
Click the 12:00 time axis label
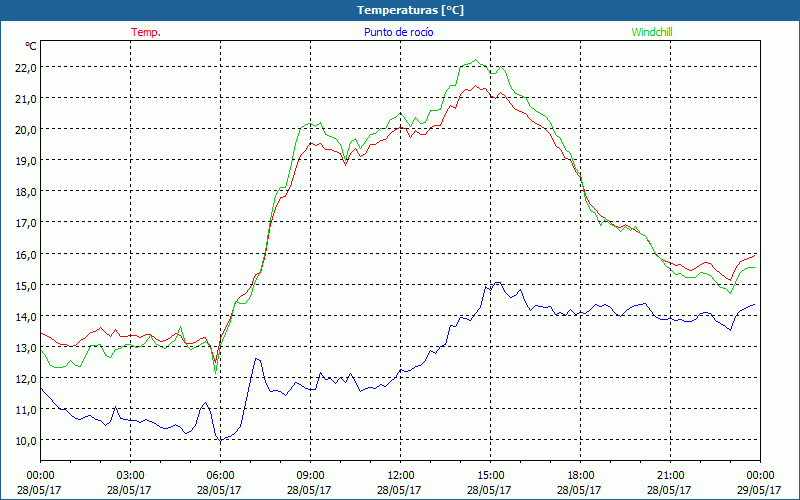coord(401,475)
